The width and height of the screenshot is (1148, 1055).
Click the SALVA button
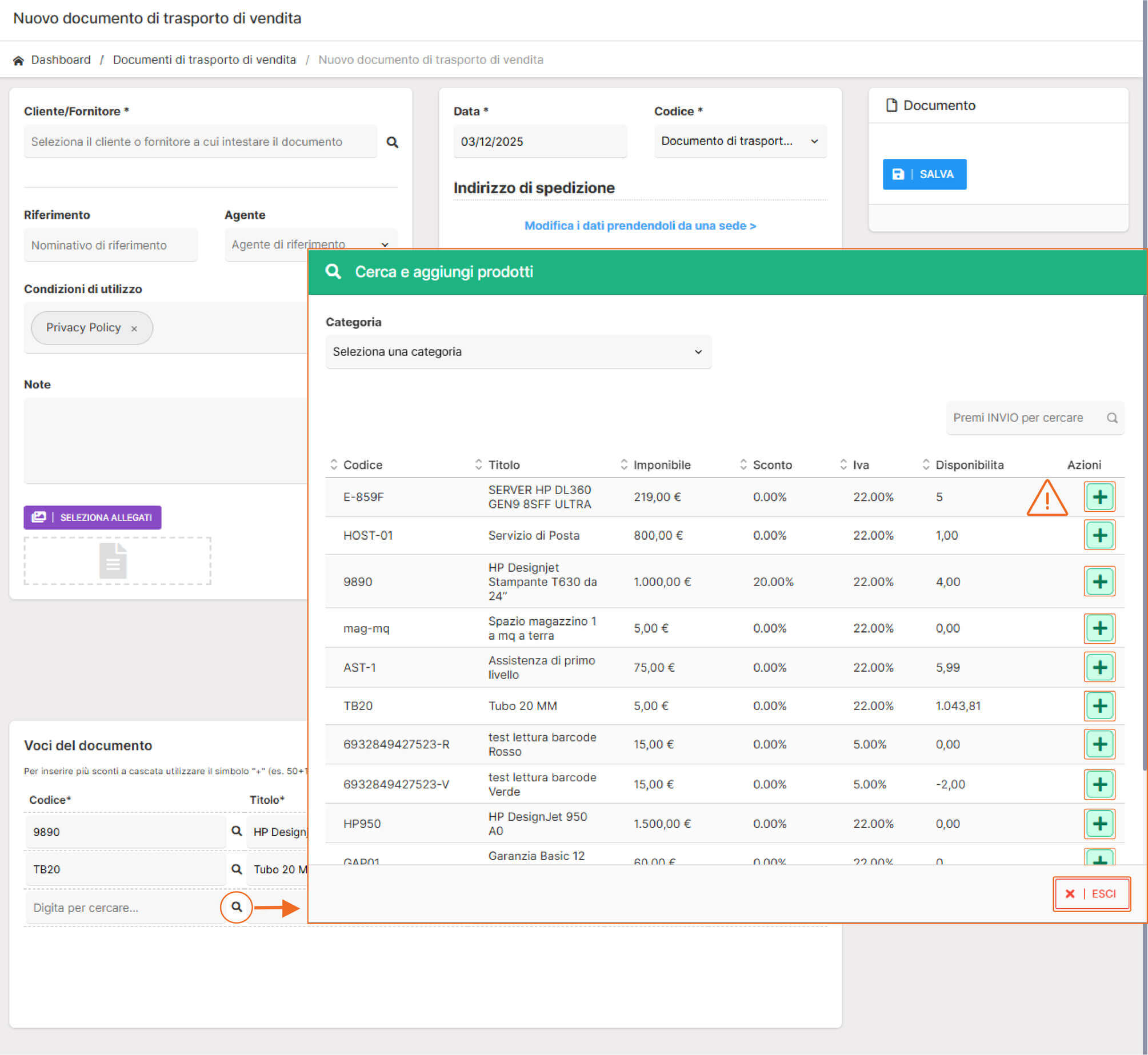(924, 174)
